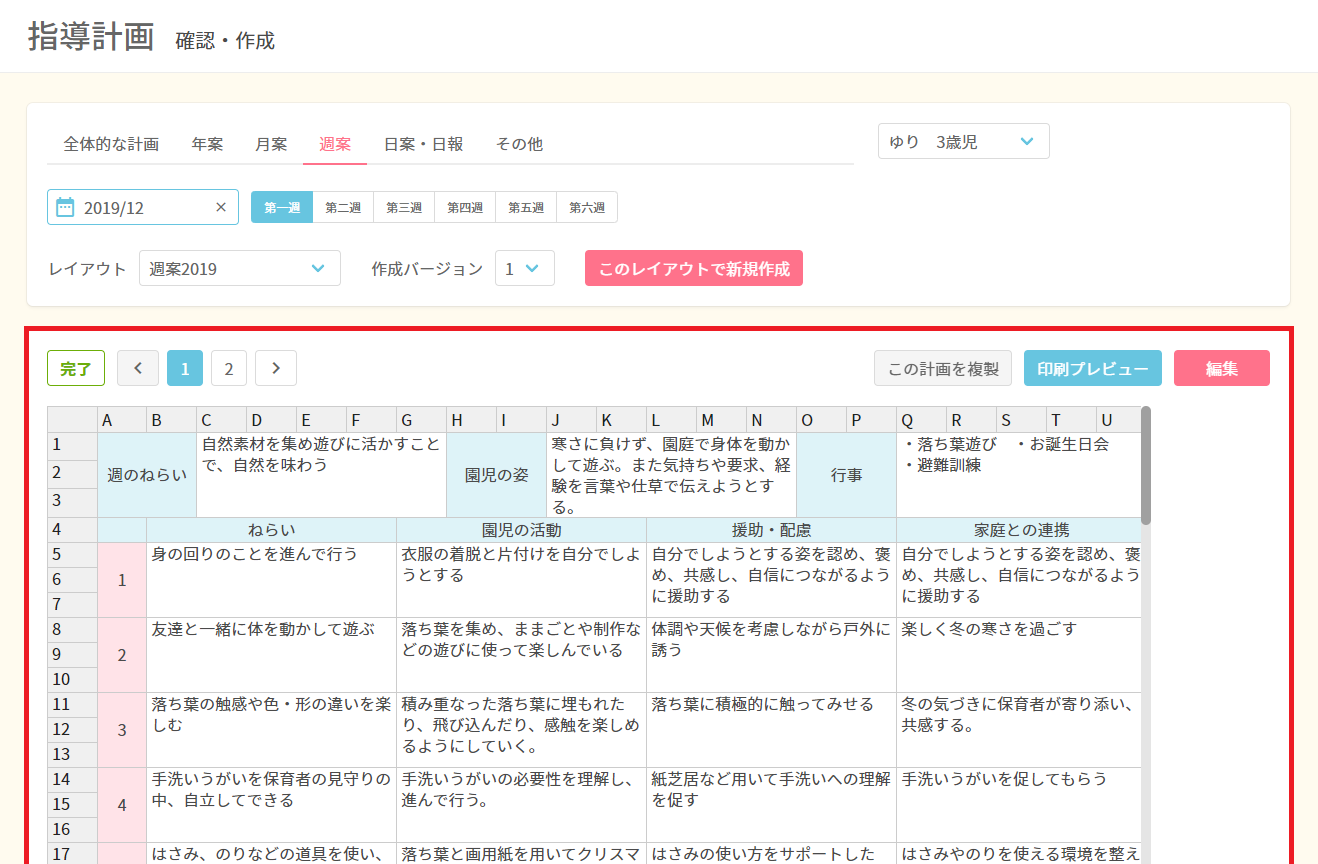This screenshot has height=864, width=1318.
Task: Click the 週のねらい label cell
Action: pos(147,475)
